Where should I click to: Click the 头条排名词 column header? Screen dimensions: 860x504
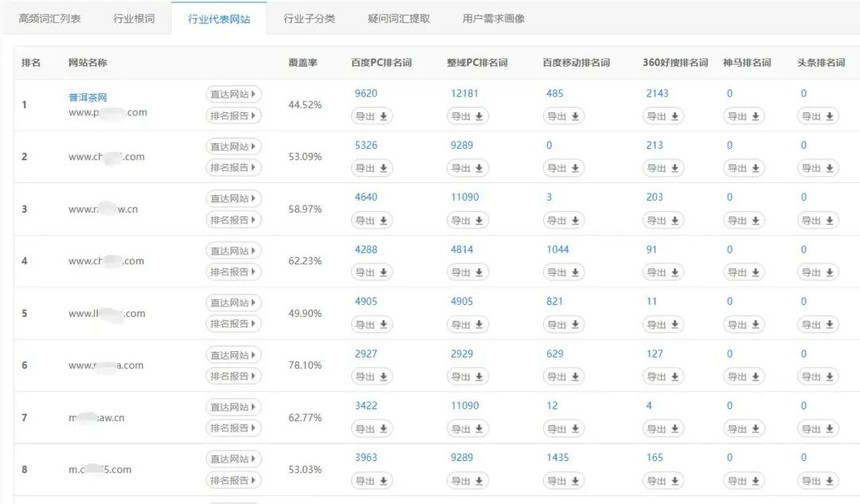click(x=821, y=63)
